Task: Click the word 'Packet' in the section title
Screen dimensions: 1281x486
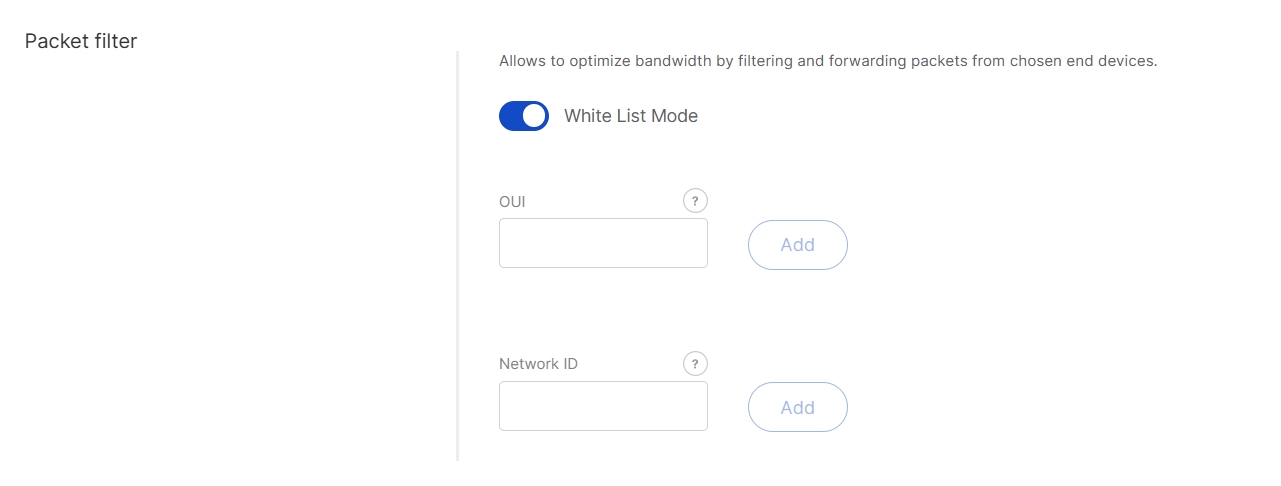Action: tap(53, 41)
